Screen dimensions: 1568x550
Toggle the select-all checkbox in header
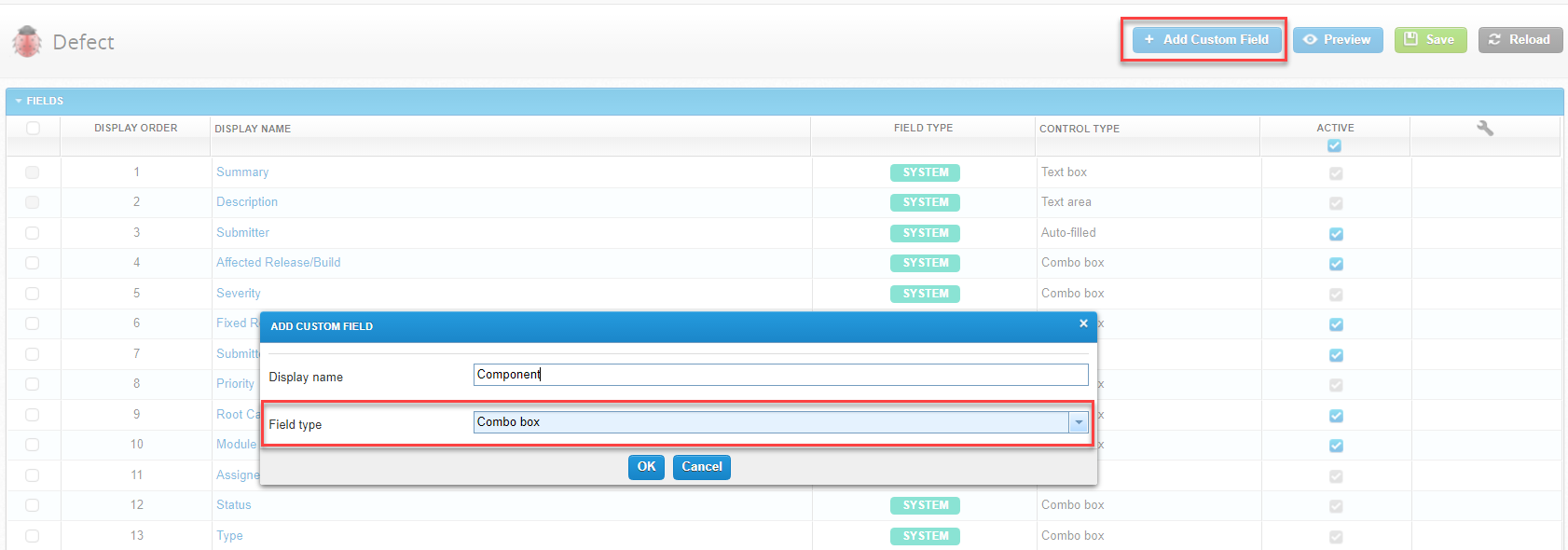[34, 129]
